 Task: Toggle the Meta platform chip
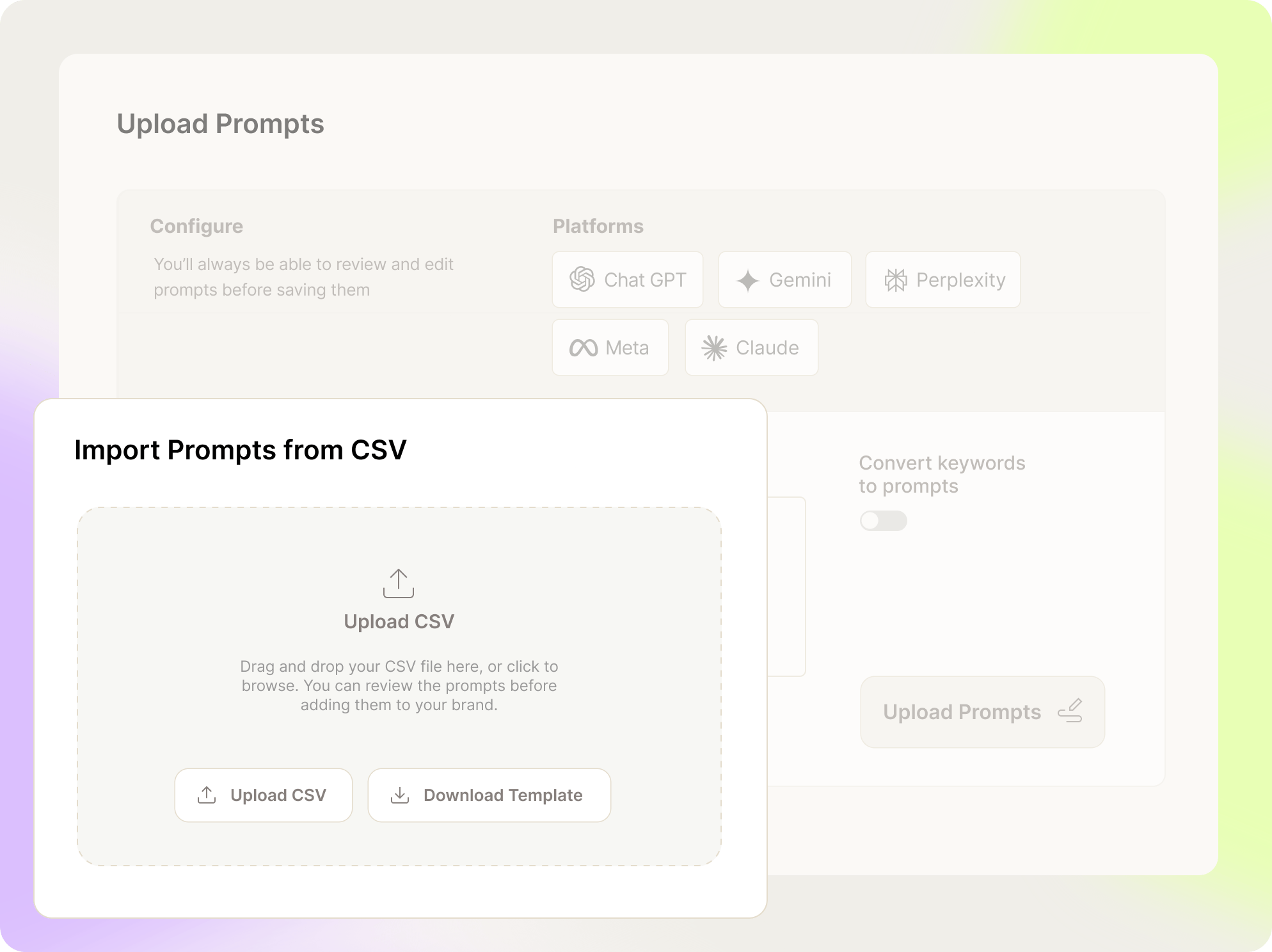(610, 347)
